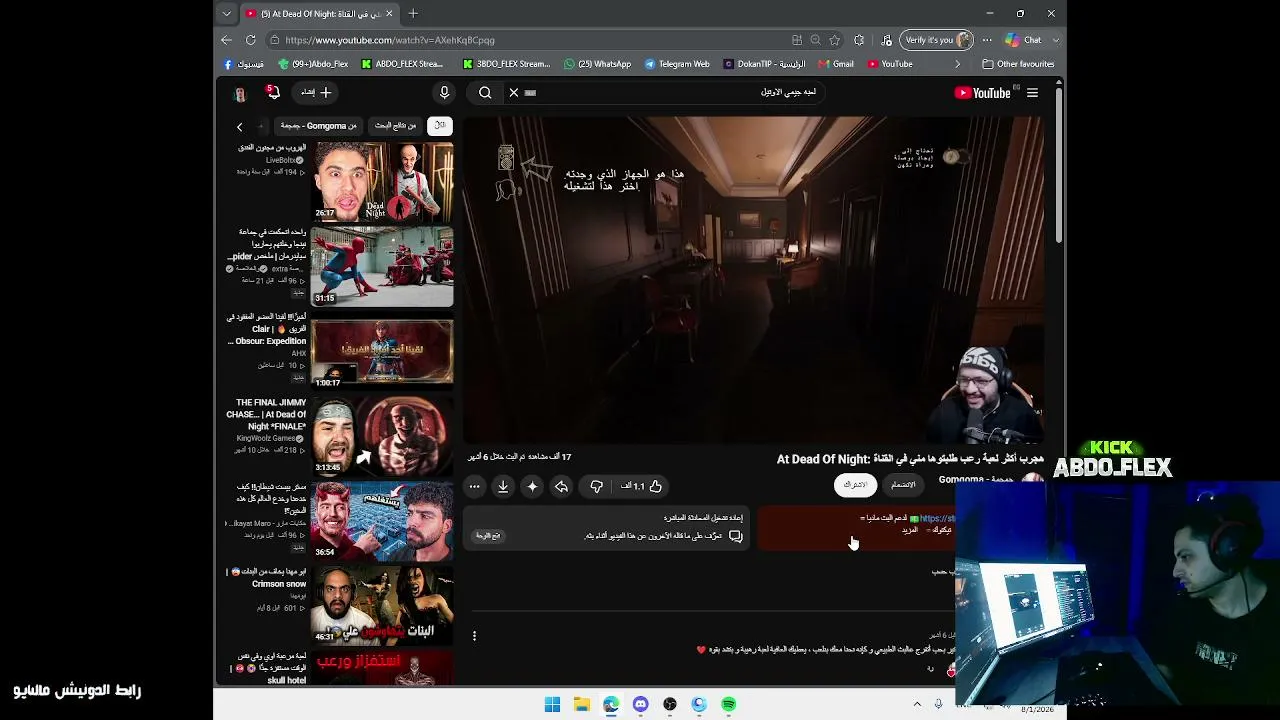This screenshot has width=1280, height=720.
Task: Open Discord from the taskbar
Action: pyautogui.click(x=641, y=704)
